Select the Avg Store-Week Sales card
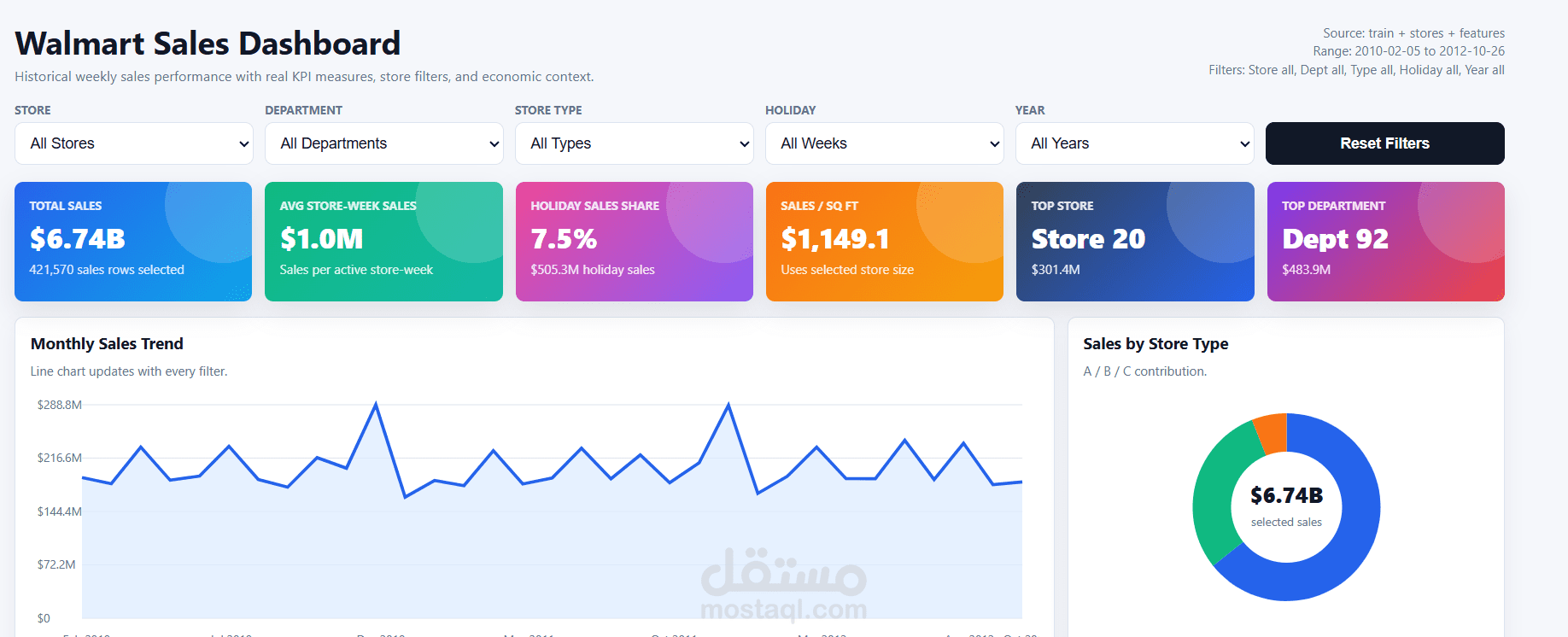This screenshot has width=1568, height=637. (x=383, y=242)
